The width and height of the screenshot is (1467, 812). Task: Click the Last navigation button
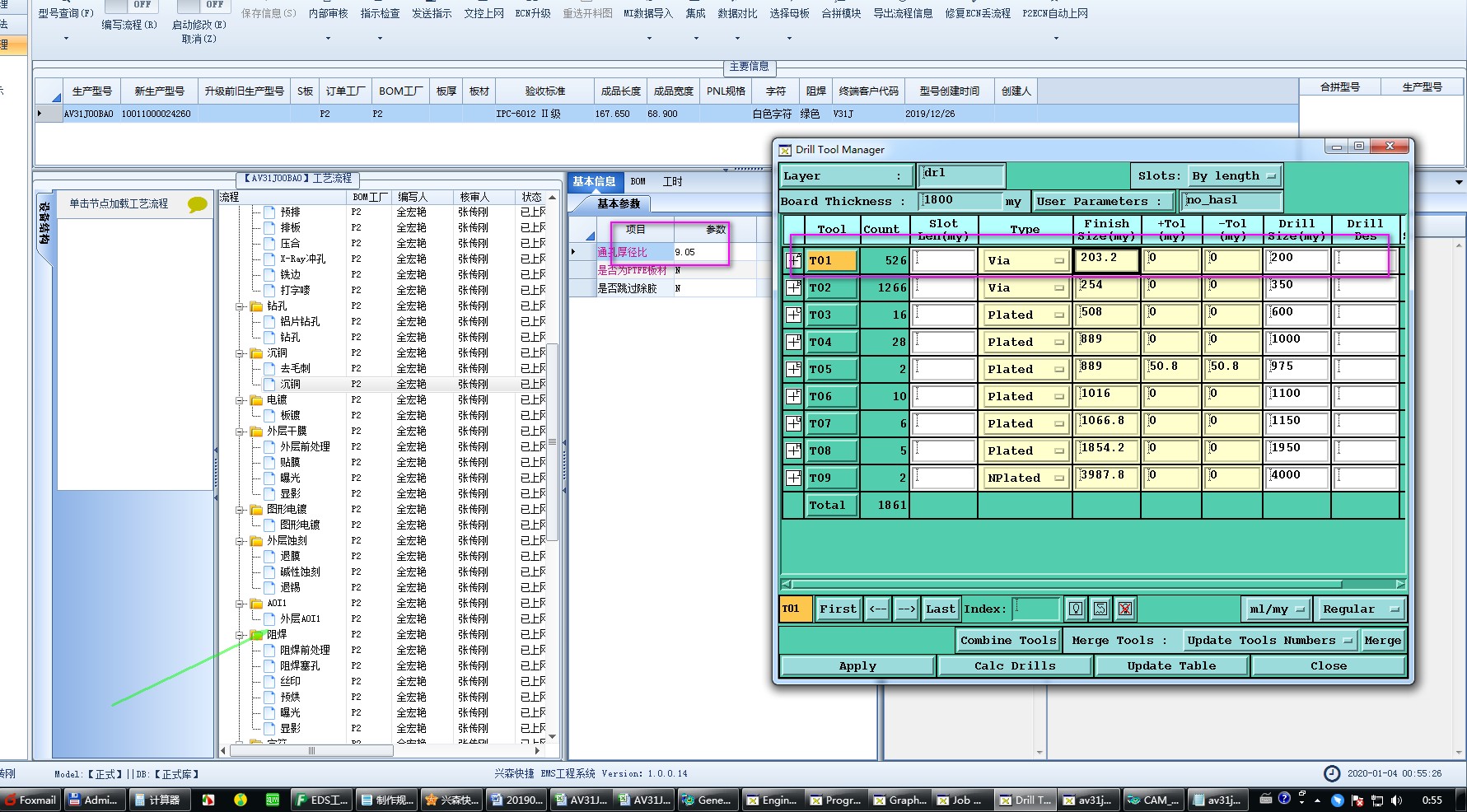[940, 609]
